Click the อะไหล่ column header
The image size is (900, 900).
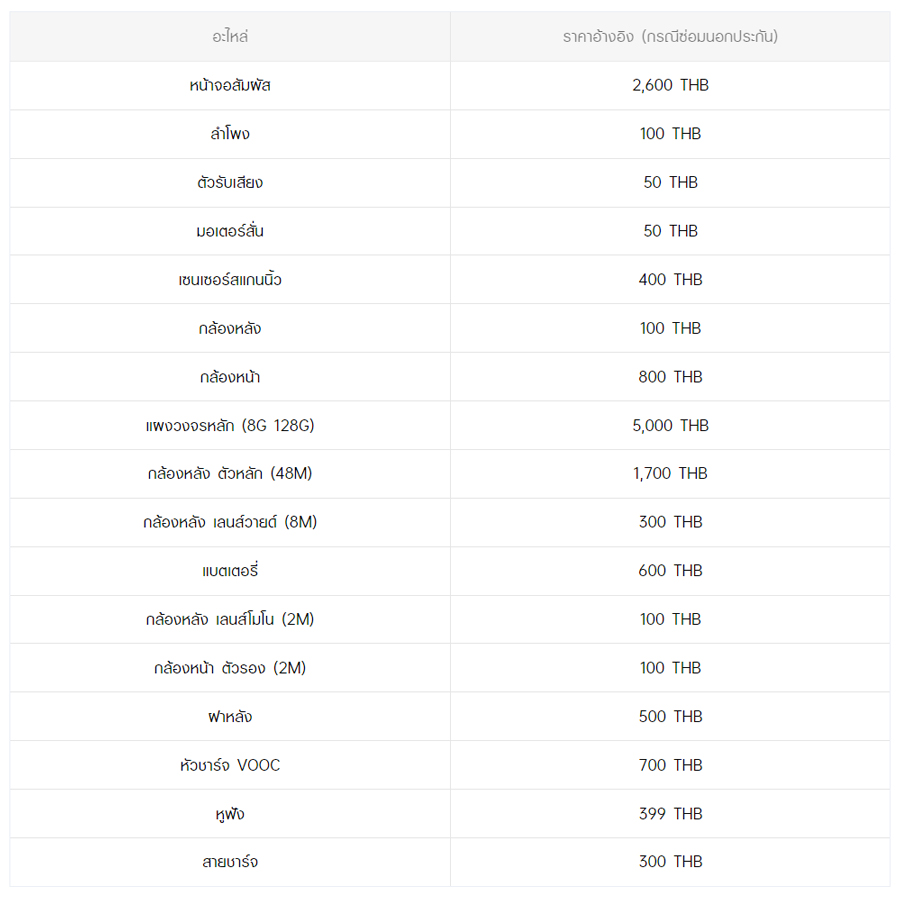pyautogui.click(x=230, y=37)
